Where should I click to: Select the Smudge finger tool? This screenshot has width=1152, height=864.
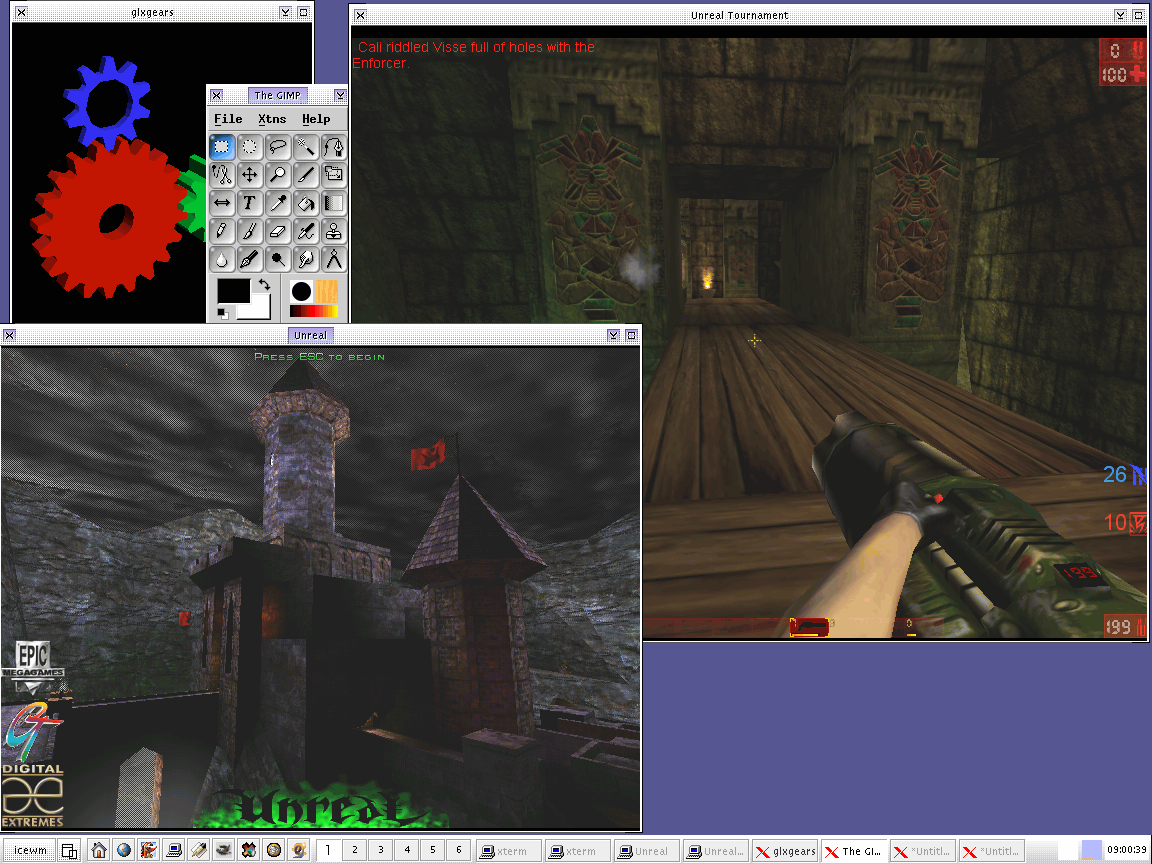click(x=306, y=259)
